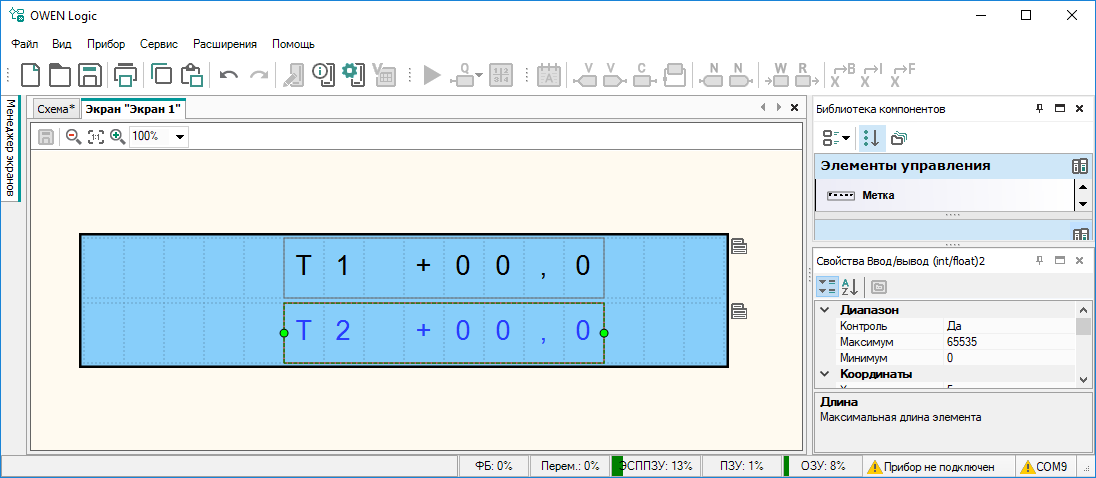Click the Save project floppy disk icon

[x=90, y=75]
